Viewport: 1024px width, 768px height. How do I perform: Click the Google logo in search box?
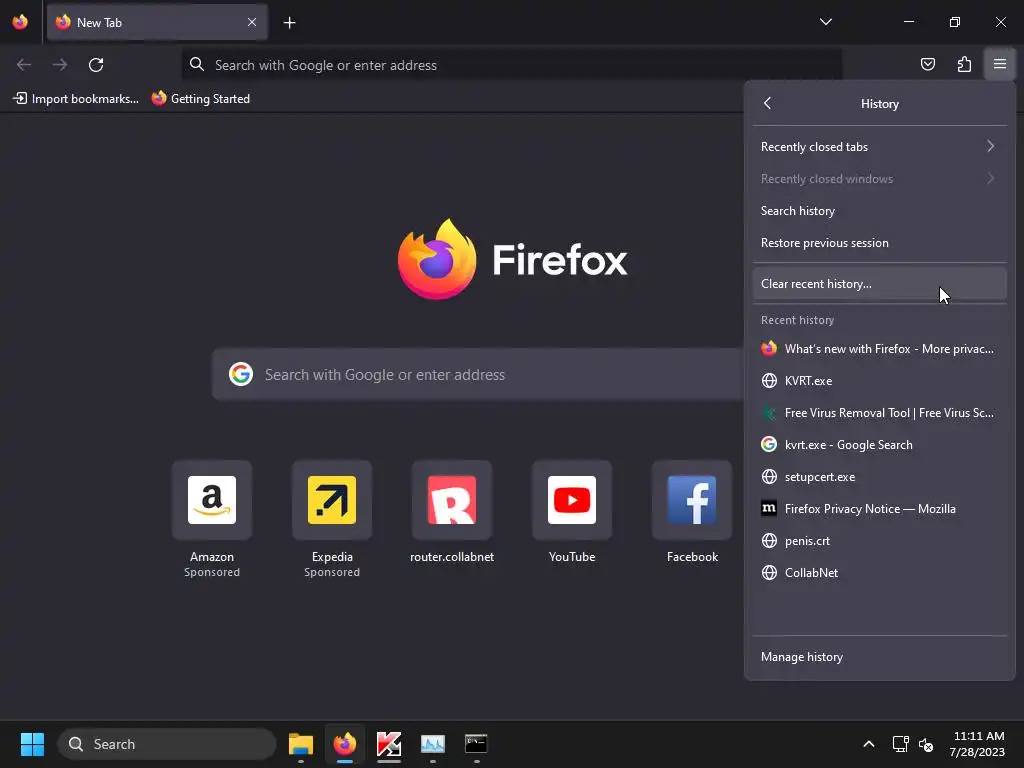pyautogui.click(x=241, y=374)
